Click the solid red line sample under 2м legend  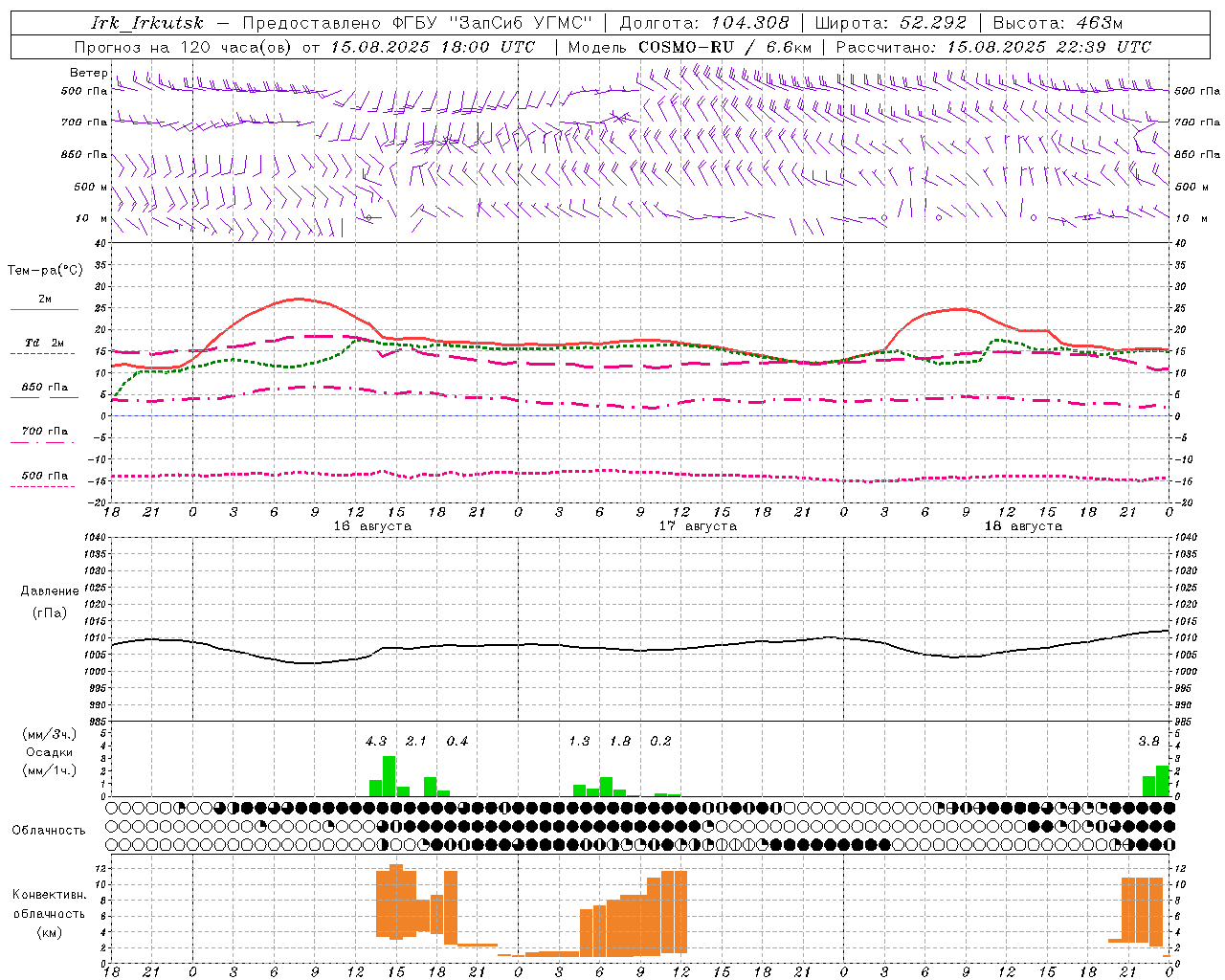[44, 310]
